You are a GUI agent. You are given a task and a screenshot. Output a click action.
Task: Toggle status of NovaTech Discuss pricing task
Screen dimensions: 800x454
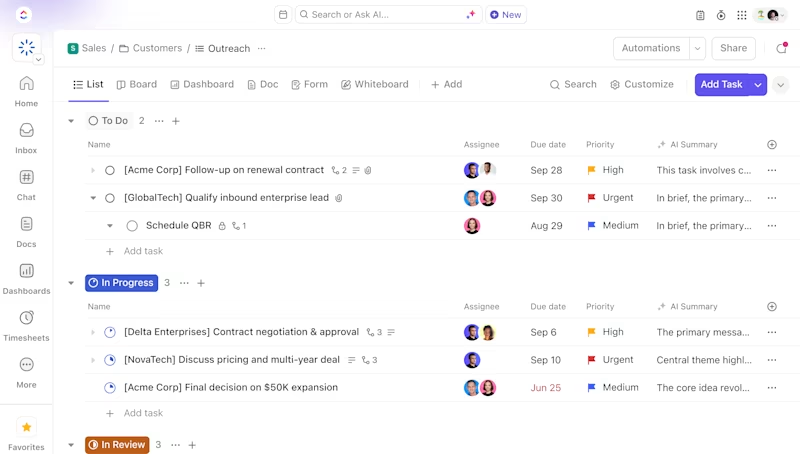110,360
